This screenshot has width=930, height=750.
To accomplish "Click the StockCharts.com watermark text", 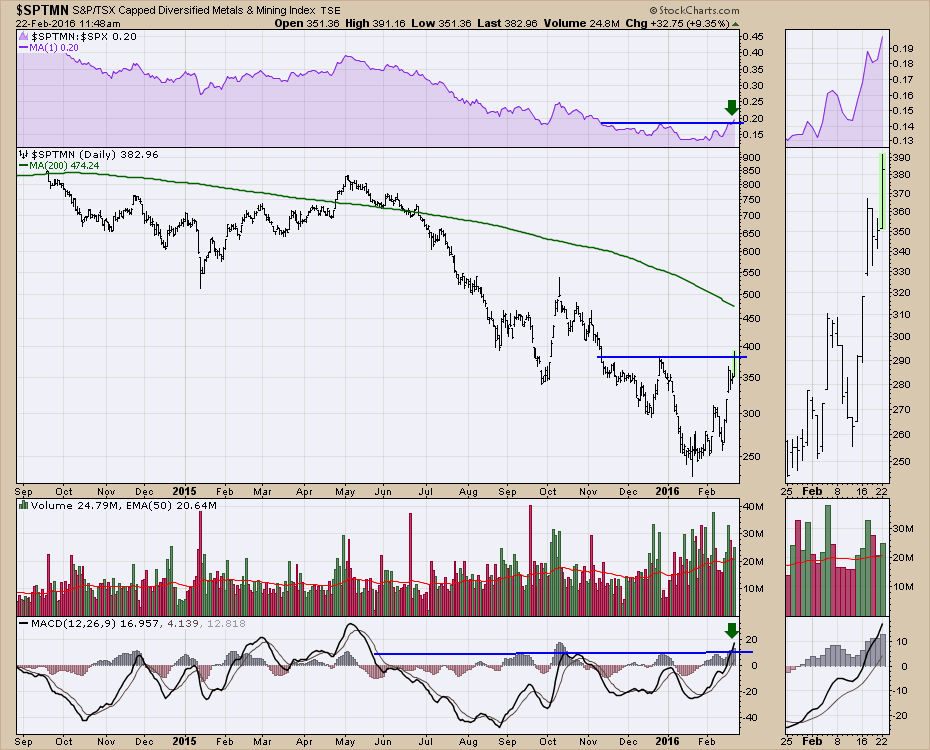I will pyautogui.click(x=695, y=10).
